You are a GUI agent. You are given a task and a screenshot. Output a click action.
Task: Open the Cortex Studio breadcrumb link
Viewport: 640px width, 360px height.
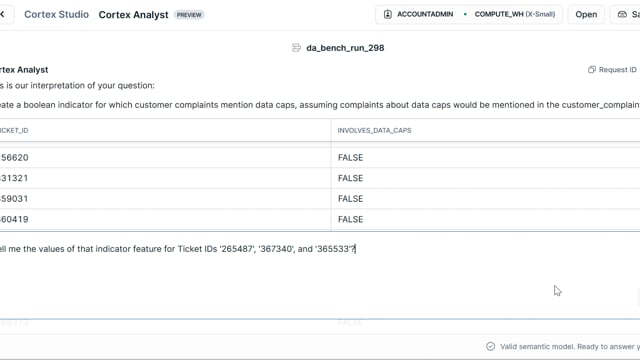coord(56,14)
